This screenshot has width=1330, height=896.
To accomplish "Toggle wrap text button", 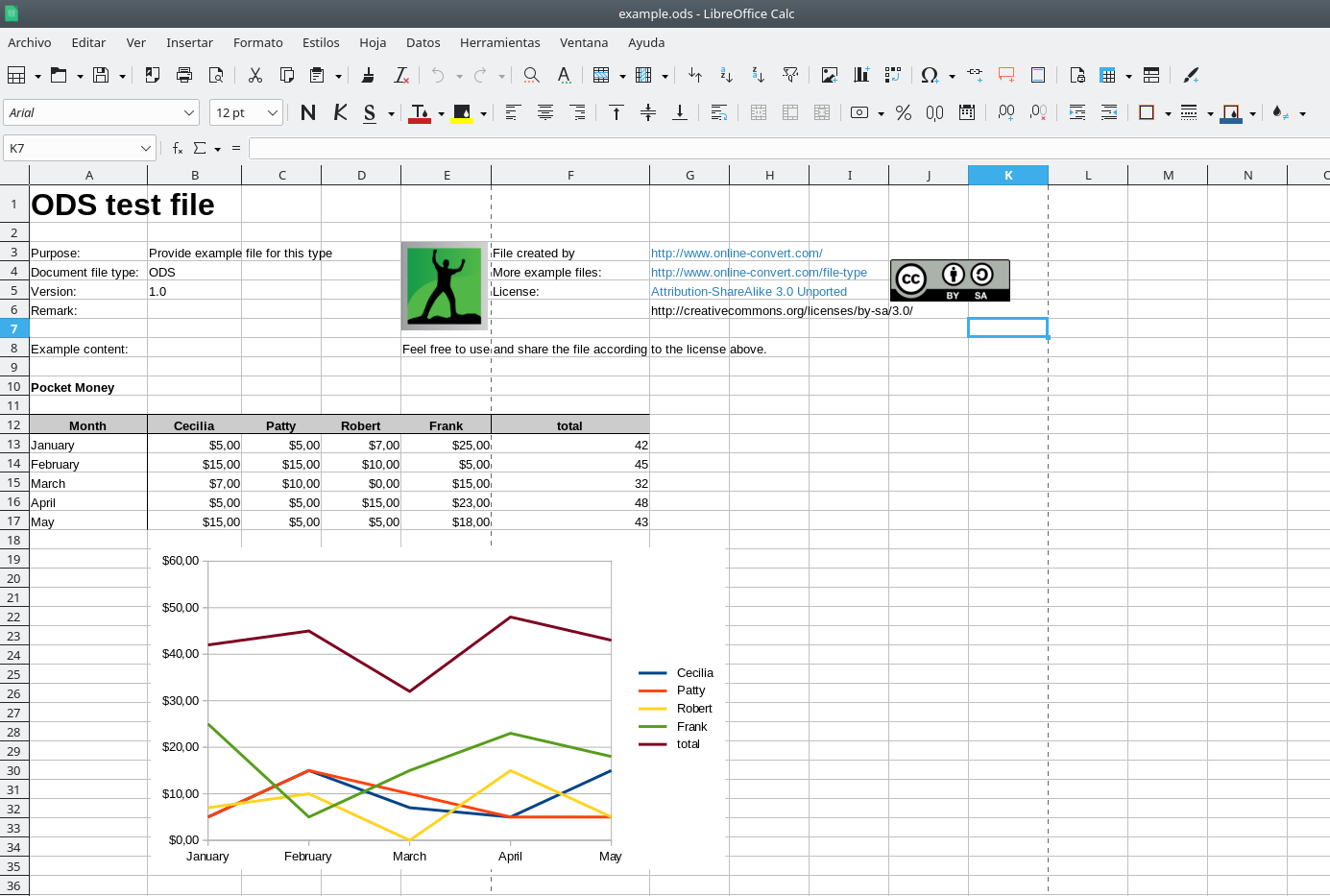I will coord(718,113).
